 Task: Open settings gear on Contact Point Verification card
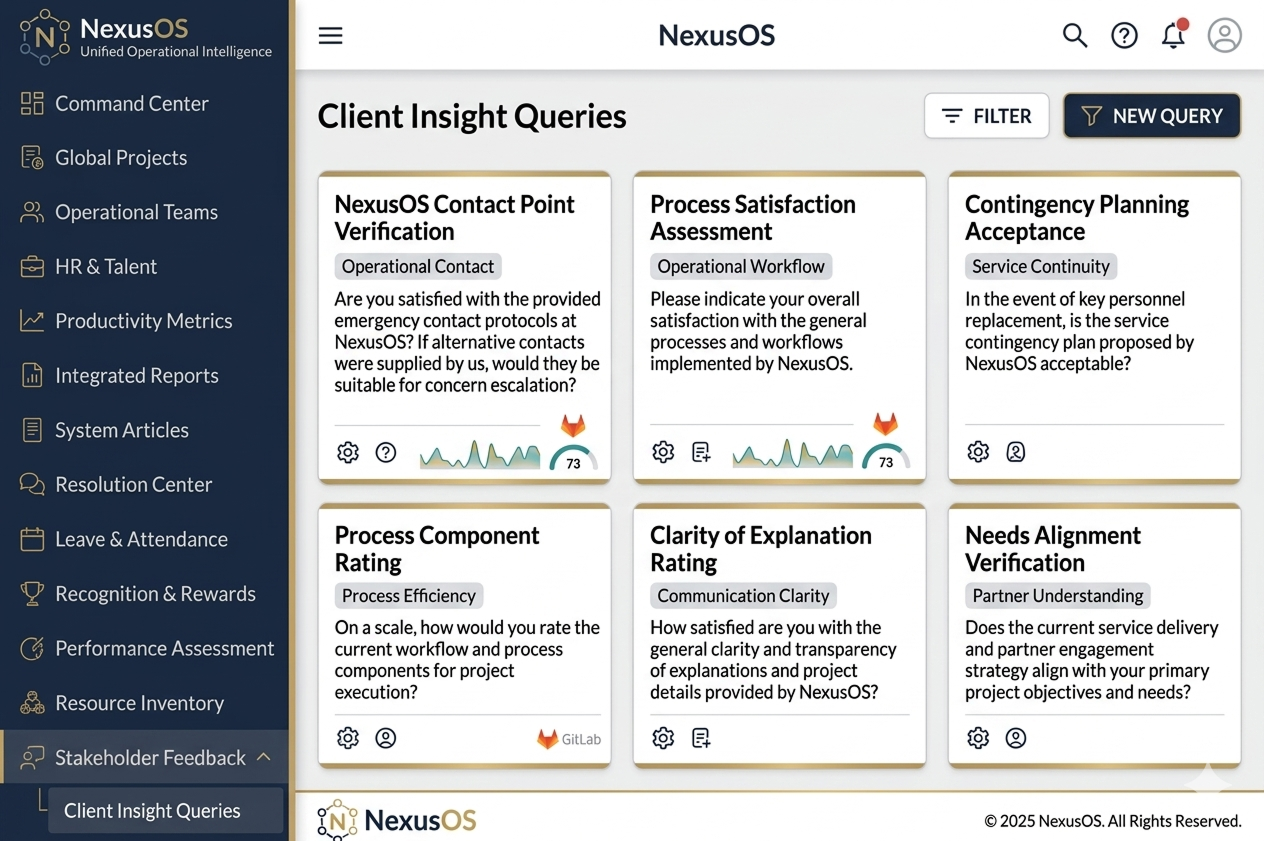point(347,453)
